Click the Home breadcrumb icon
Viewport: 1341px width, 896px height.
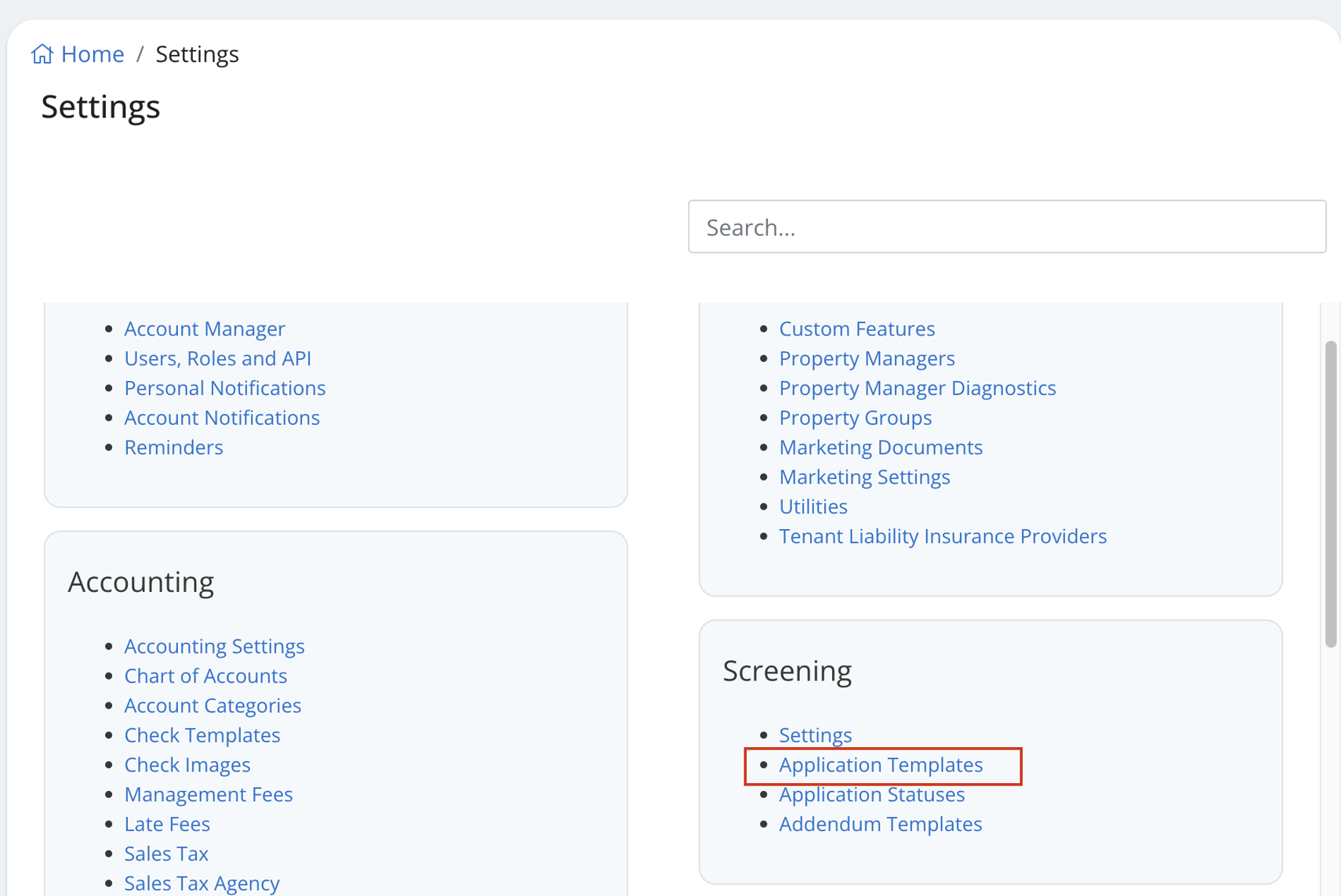[x=42, y=53]
